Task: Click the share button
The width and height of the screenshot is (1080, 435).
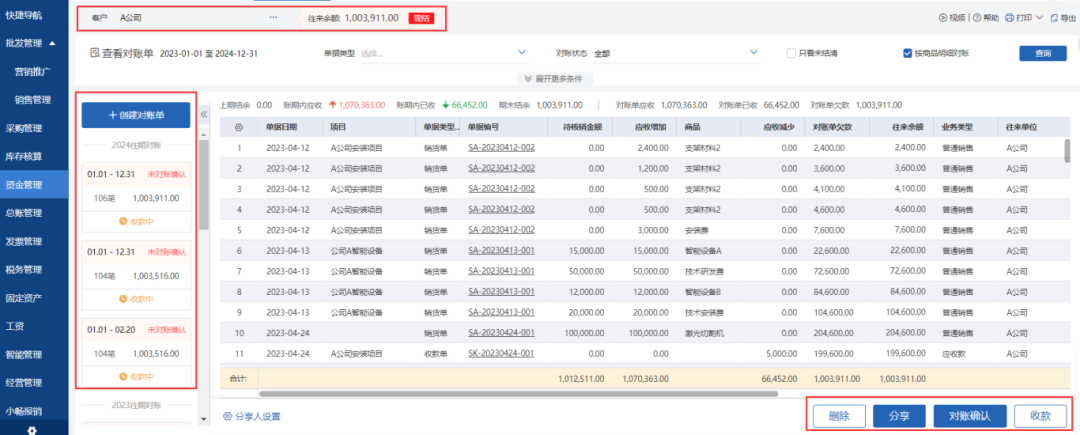Action: 899,416
